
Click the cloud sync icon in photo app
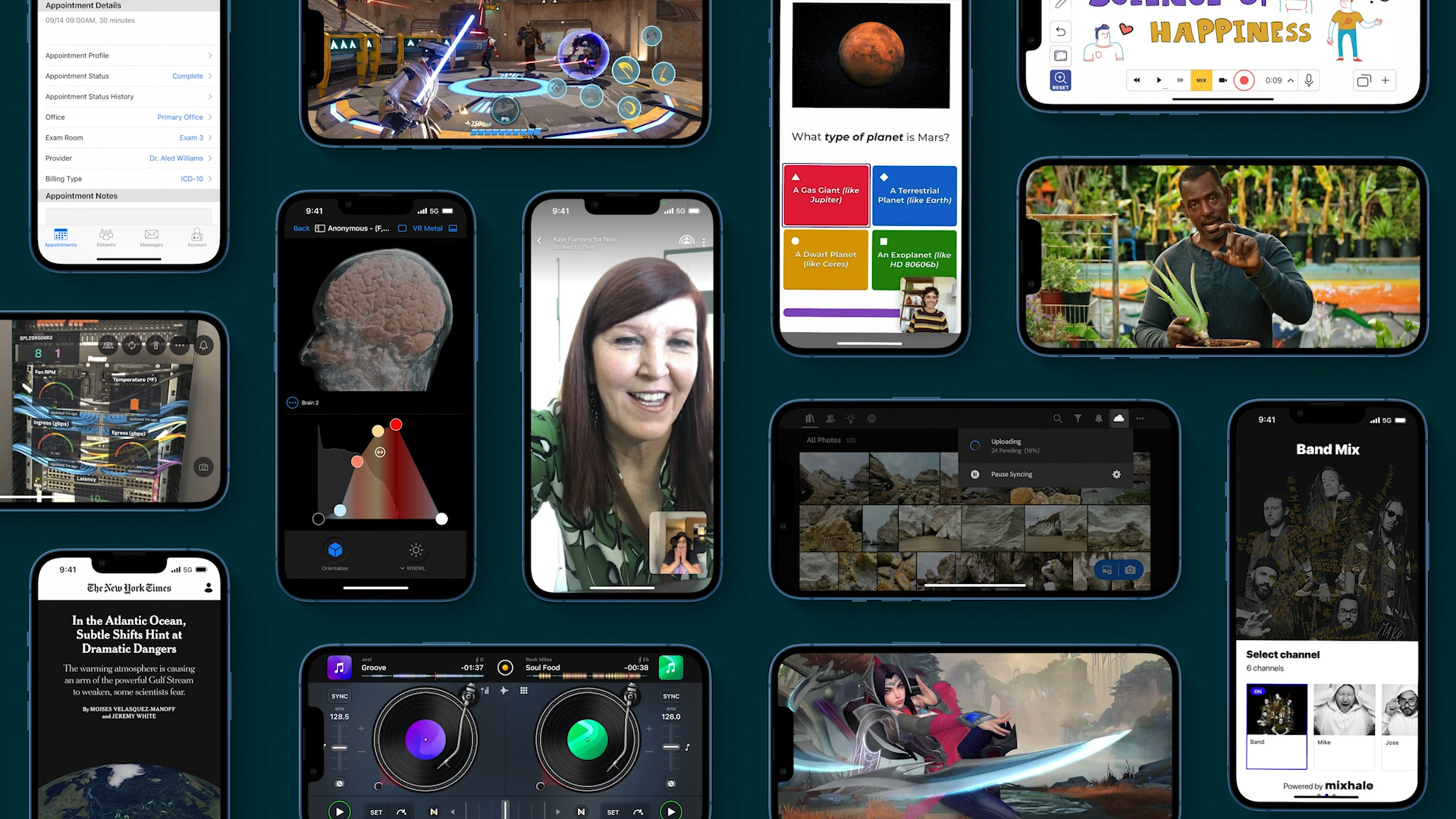click(x=1119, y=418)
